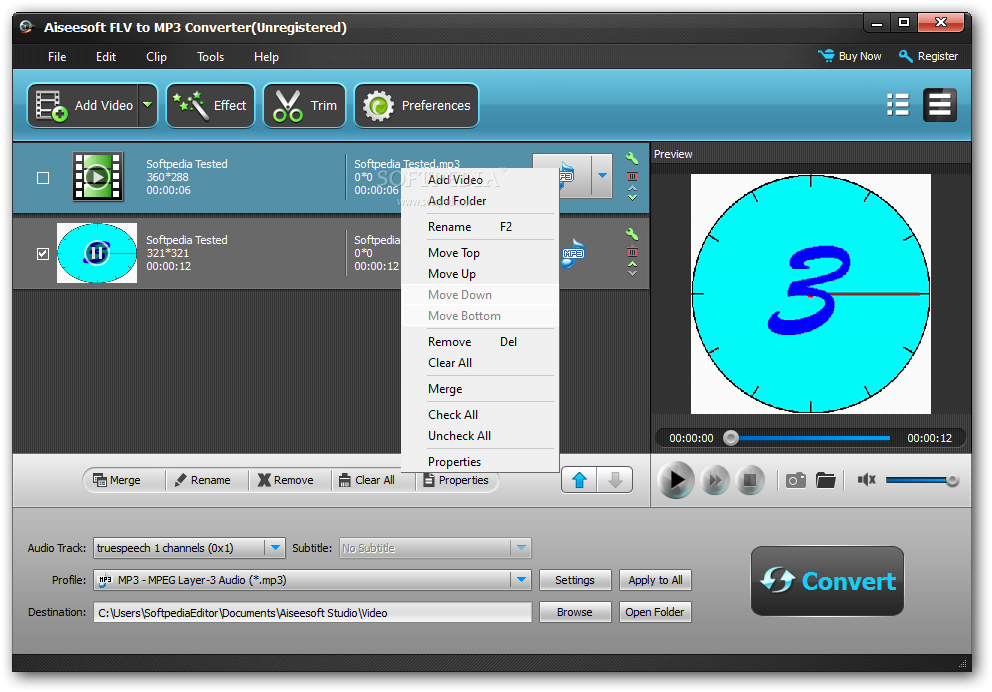The width and height of the screenshot is (992, 692).
Task: Click the Rename button below the list
Action: [202, 480]
